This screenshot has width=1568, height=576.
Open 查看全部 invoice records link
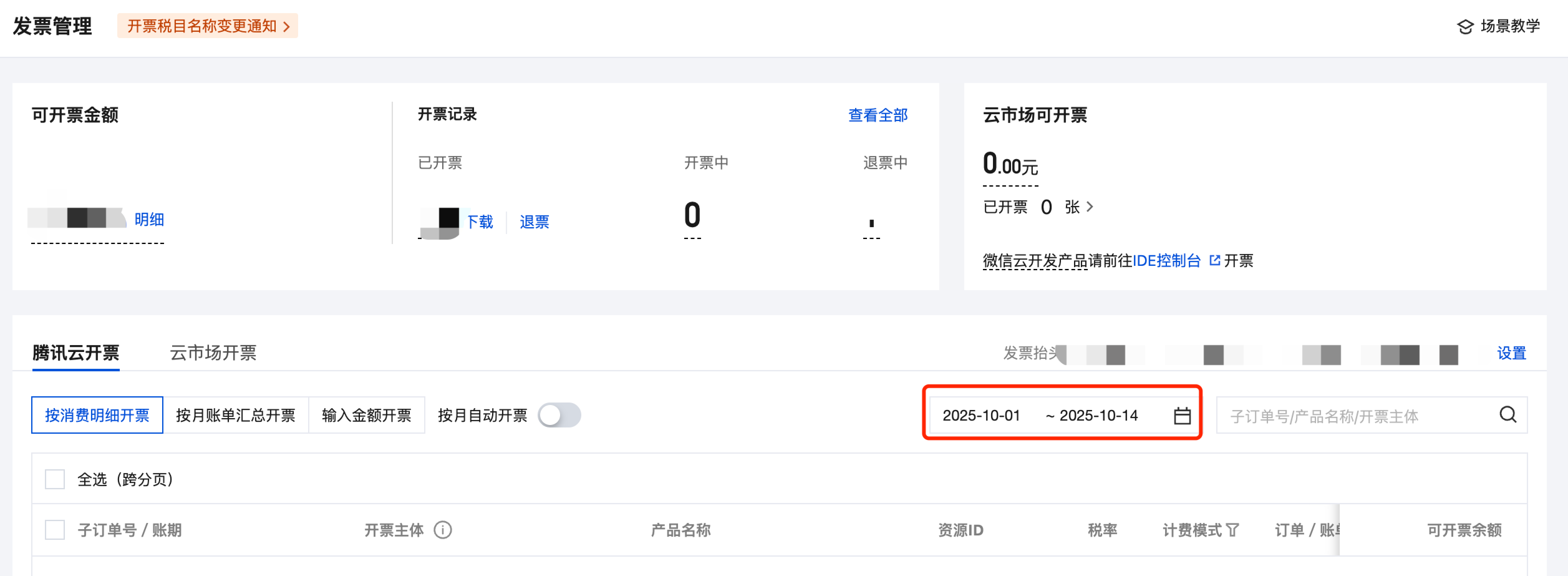(877, 115)
